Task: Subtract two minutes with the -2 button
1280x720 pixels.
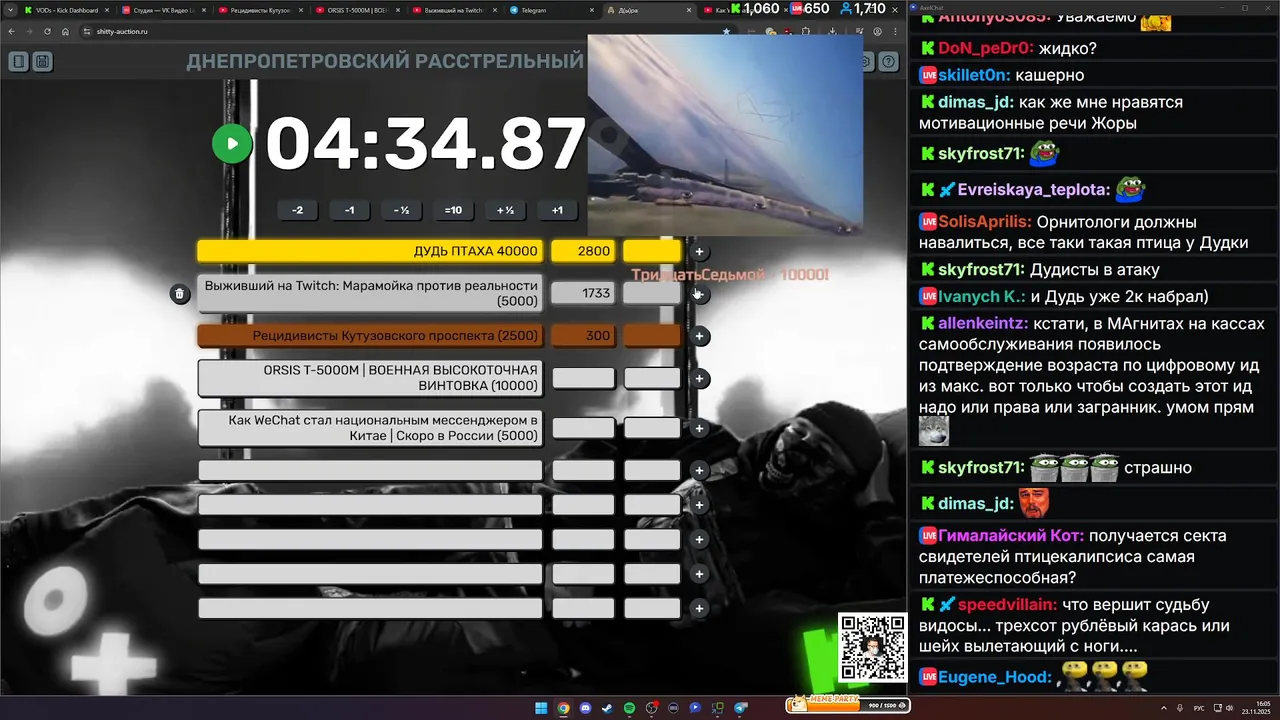Action: pyautogui.click(x=297, y=210)
